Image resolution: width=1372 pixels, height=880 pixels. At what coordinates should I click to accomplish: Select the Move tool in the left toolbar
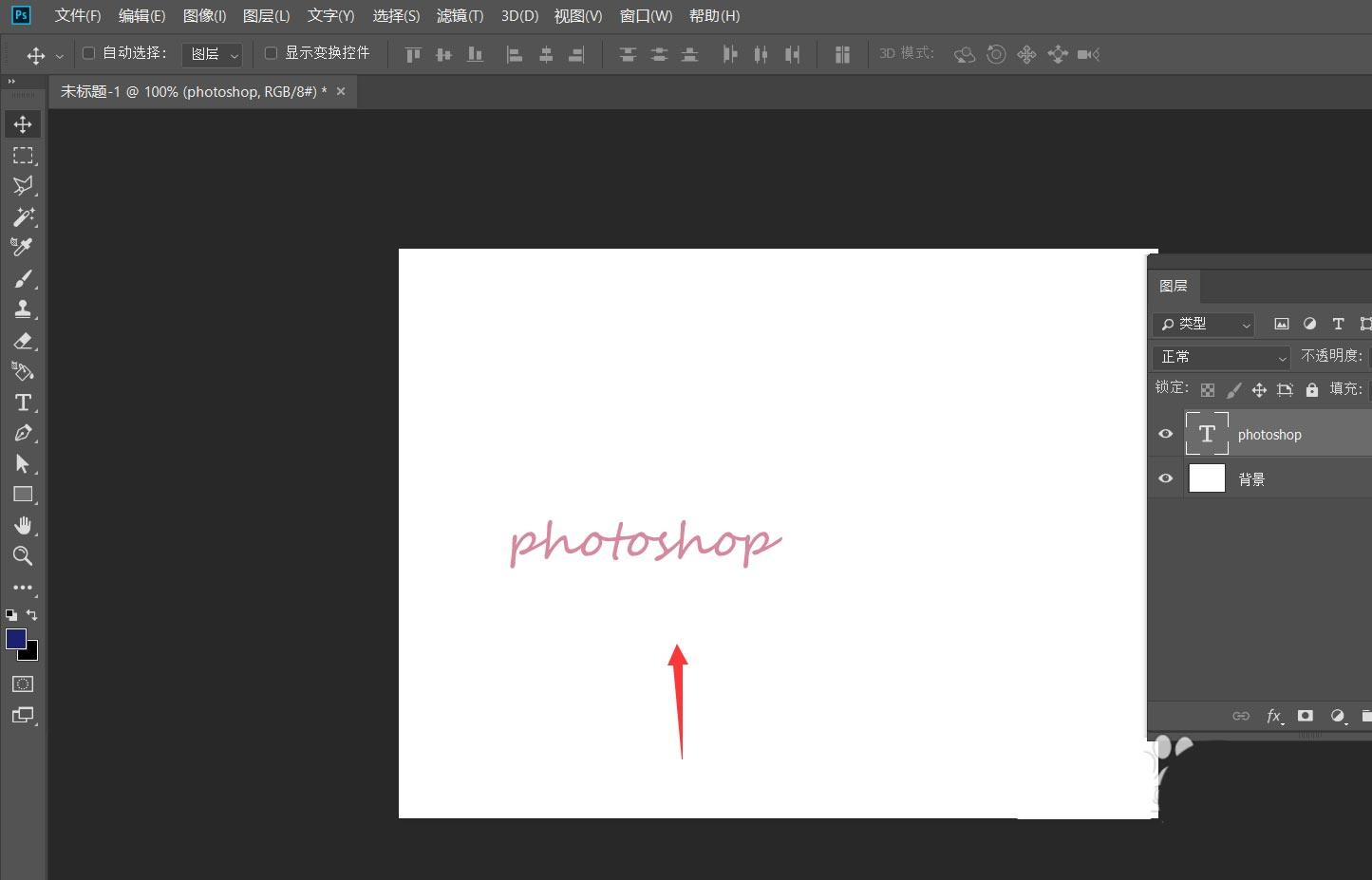23,124
